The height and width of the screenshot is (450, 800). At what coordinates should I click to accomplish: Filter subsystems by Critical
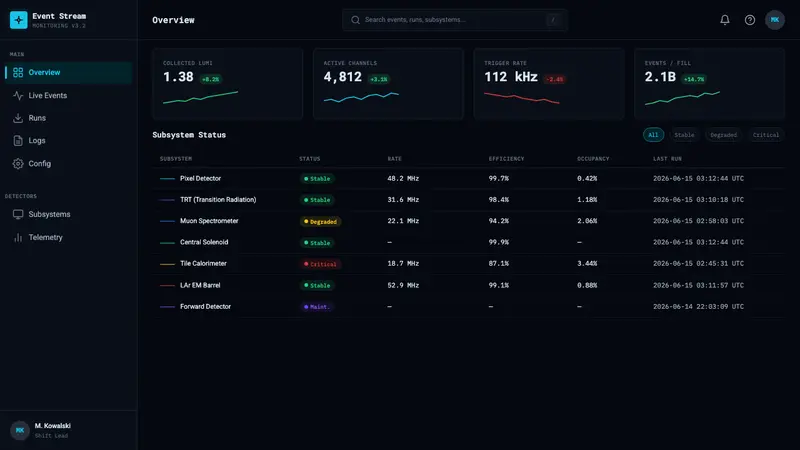pyautogui.click(x=766, y=135)
